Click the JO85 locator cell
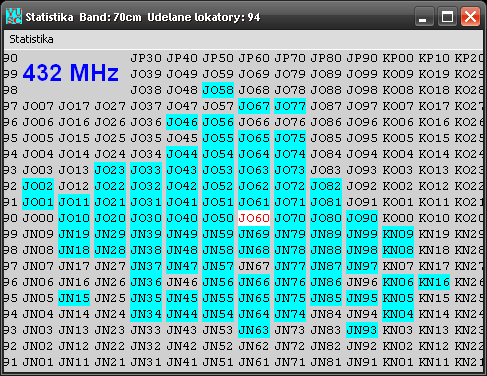This screenshot has height=376, width=487. point(326,138)
